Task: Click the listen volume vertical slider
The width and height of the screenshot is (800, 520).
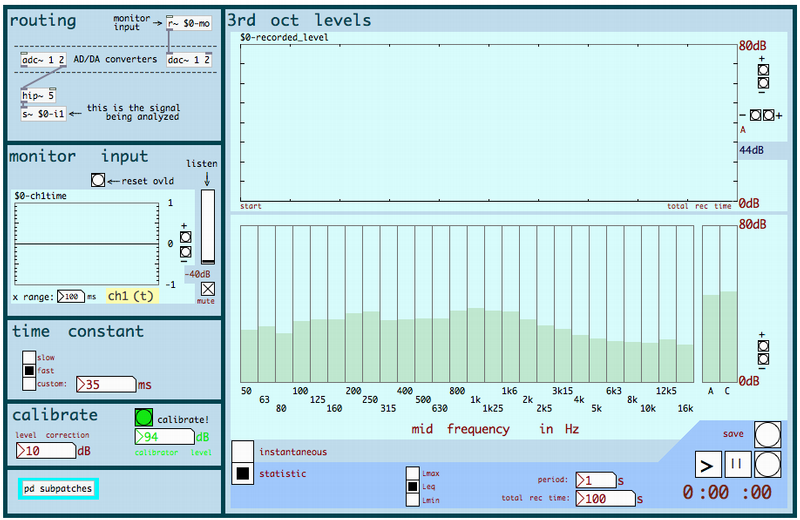Action: click(x=208, y=227)
